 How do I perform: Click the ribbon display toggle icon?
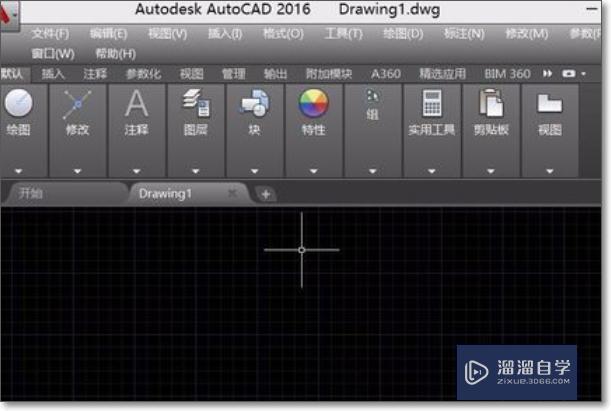tap(569, 74)
